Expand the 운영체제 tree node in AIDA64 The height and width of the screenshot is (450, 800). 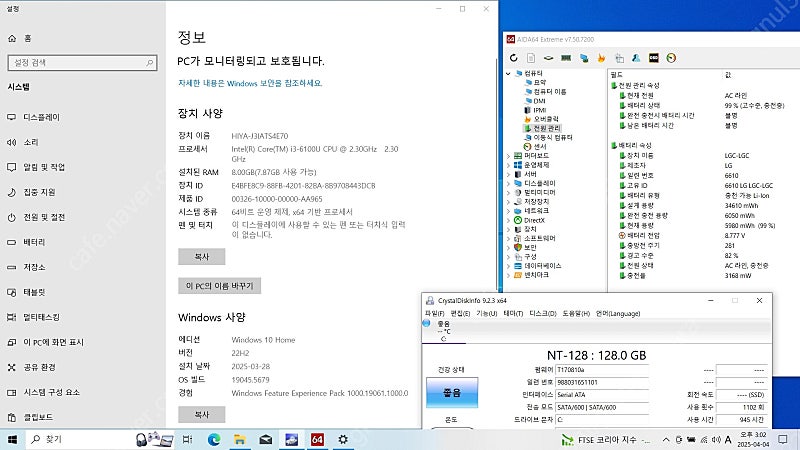click(x=508, y=165)
